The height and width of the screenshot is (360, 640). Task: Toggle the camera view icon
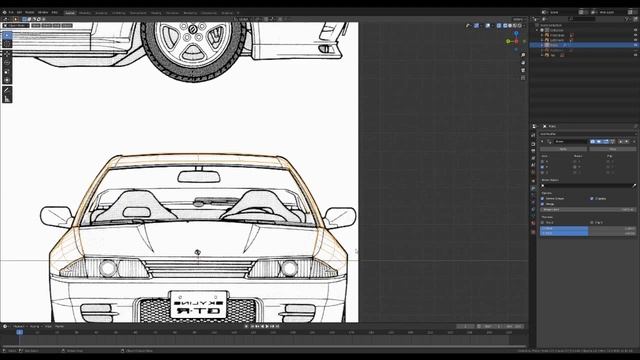[523, 70]
